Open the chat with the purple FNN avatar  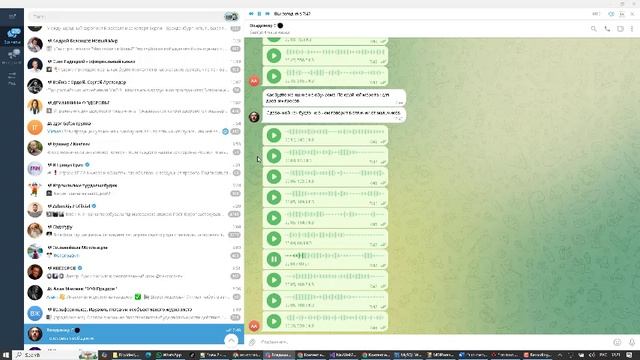tap(134, 169)
